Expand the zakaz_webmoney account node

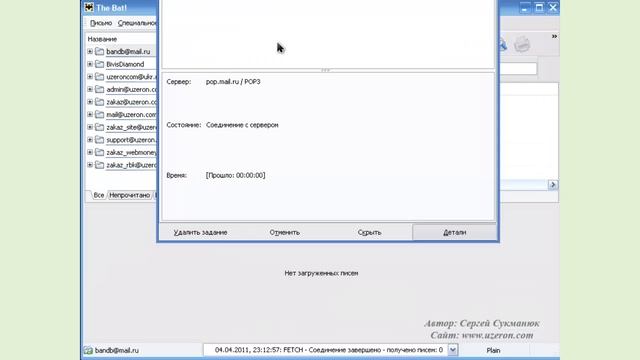tap(90, 152)
